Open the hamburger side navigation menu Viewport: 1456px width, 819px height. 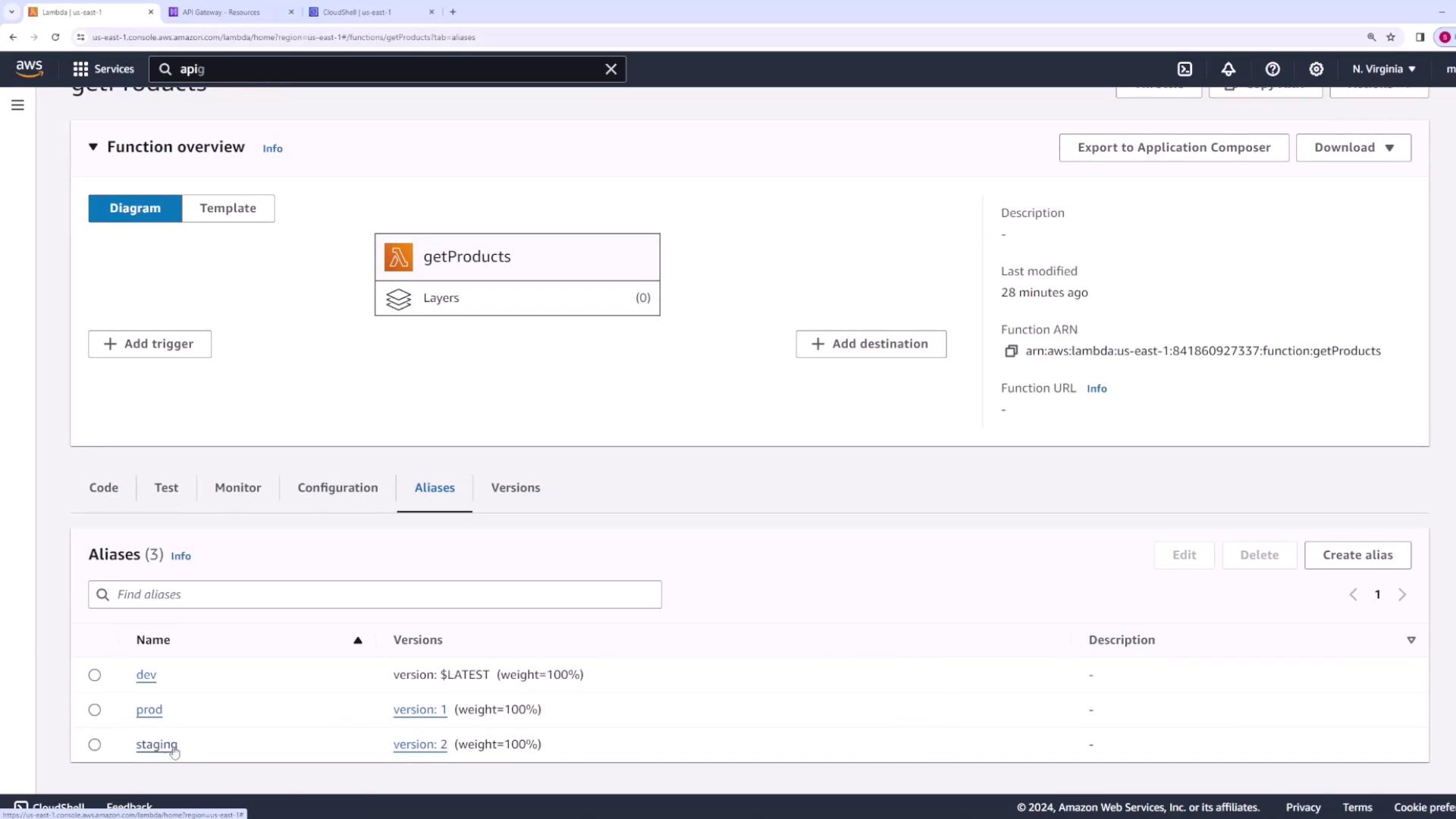[17, 105]
